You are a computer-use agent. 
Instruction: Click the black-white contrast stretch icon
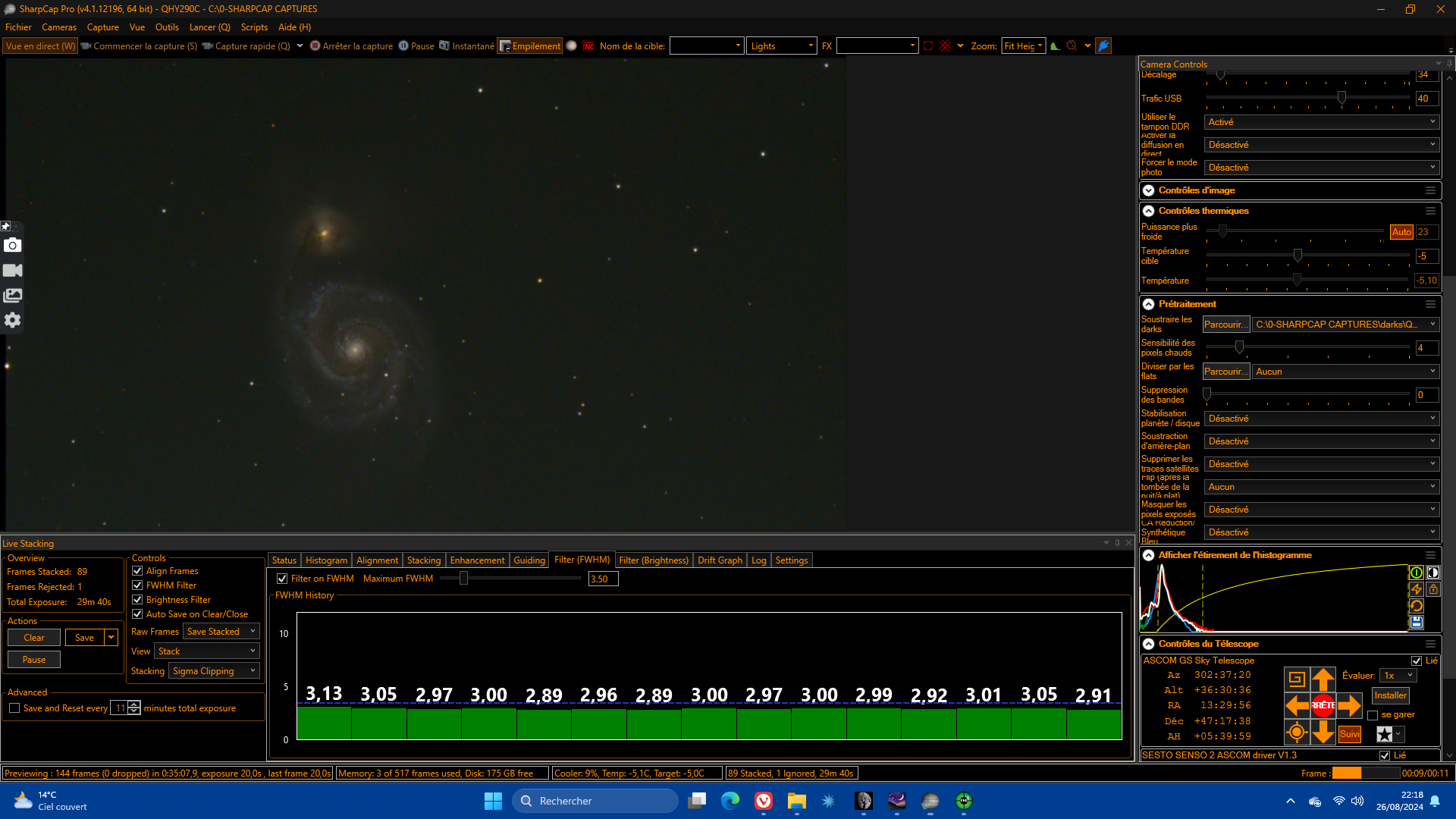coord(1432,573)
